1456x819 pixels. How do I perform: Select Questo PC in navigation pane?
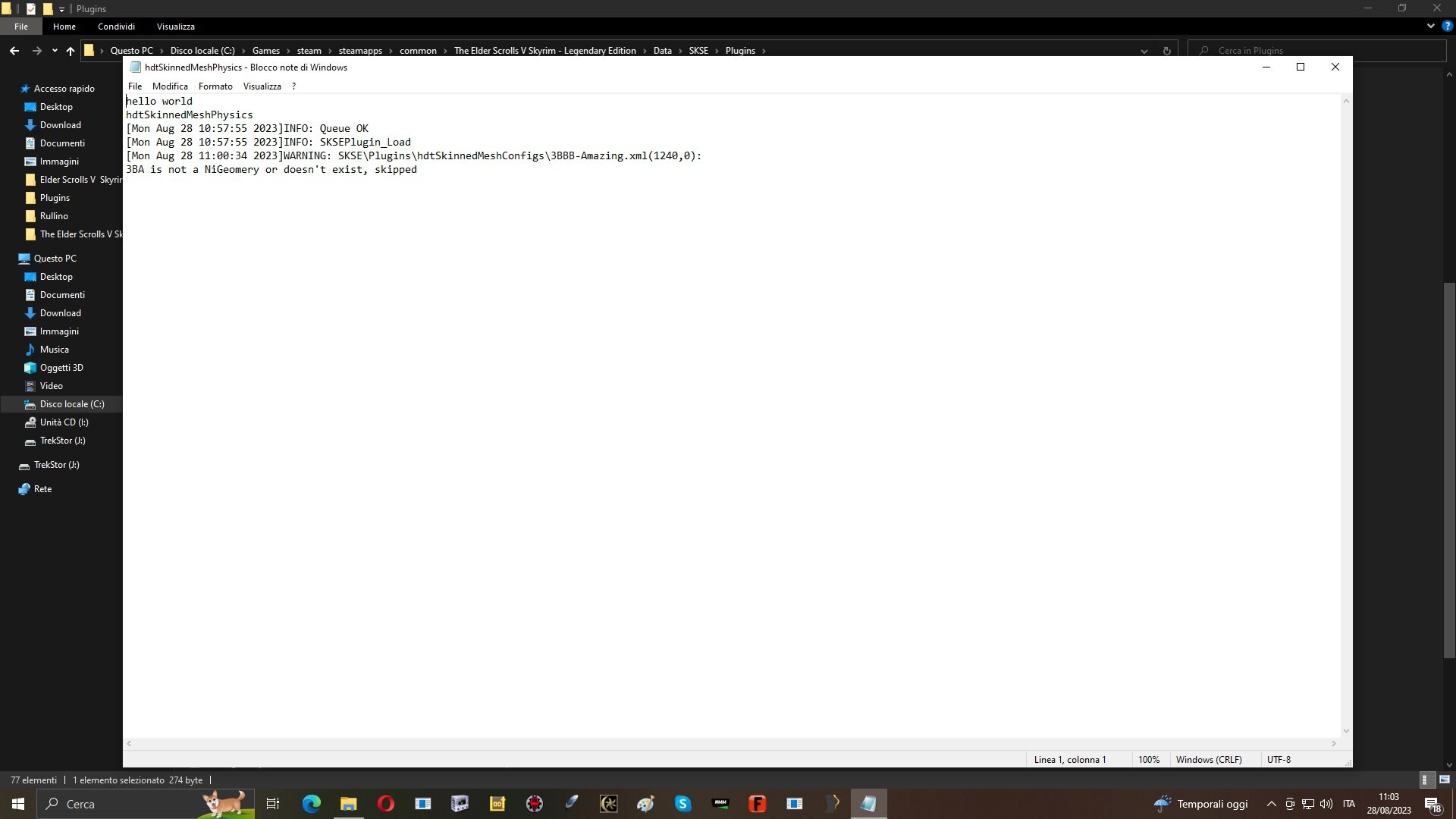point(55,259)
